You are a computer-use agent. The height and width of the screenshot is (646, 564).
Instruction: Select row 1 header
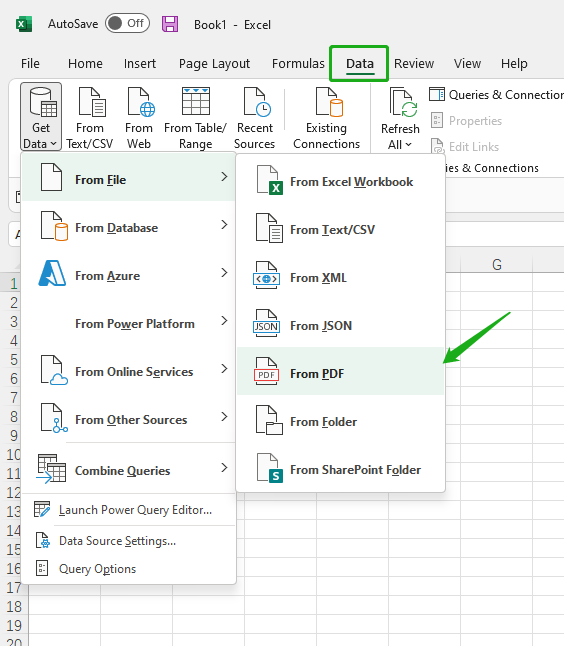pyautogui.click(x=14, y=283)
